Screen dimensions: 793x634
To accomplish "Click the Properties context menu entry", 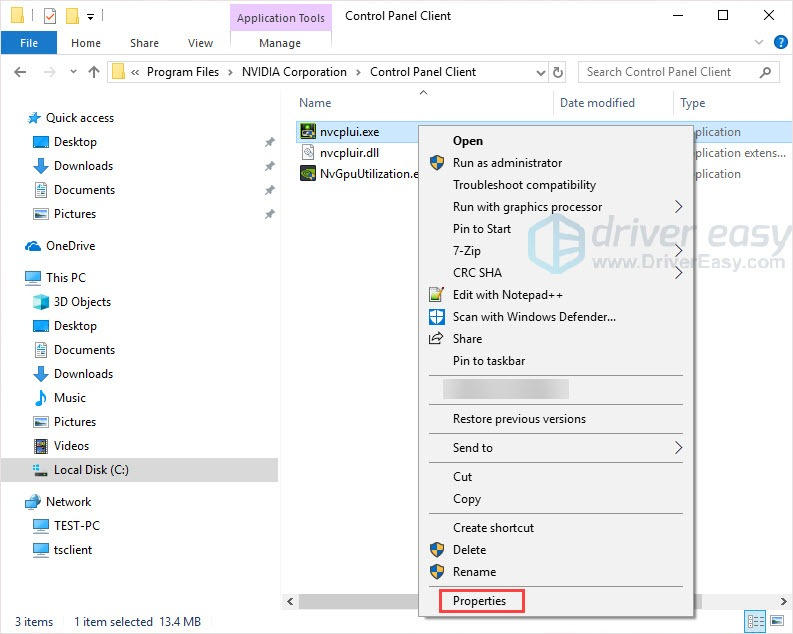I will (479, 601).
